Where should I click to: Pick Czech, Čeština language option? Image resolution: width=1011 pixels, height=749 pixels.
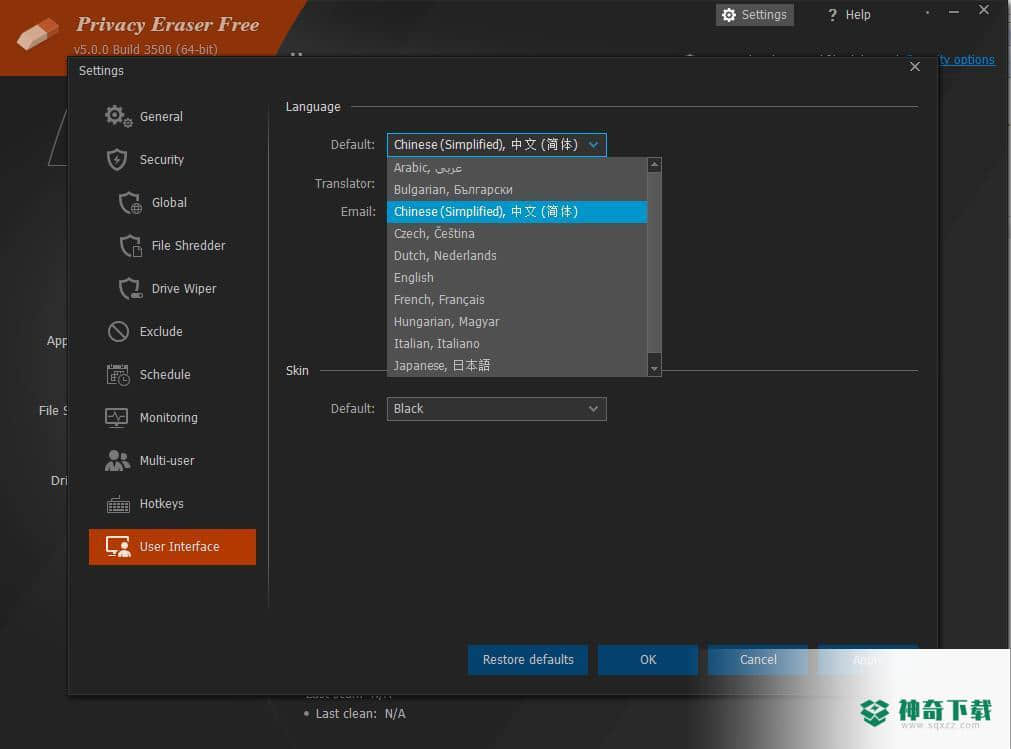[x=517, y=233]
